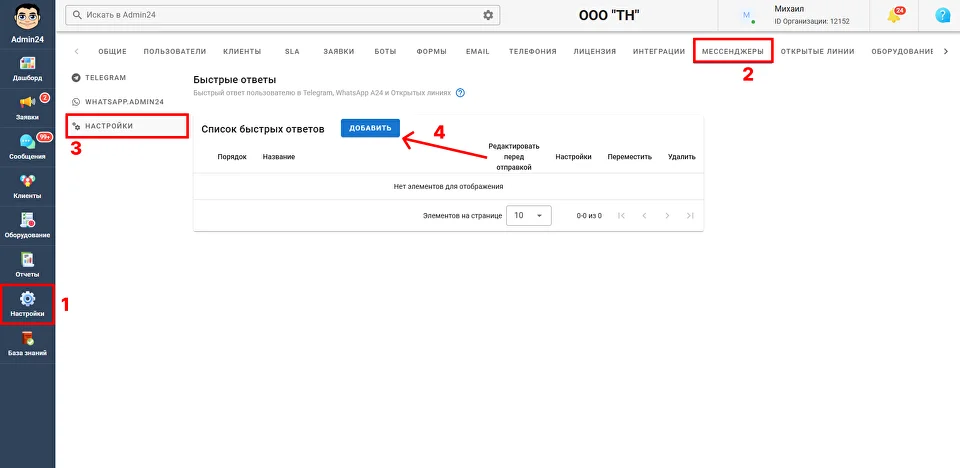
Task: Switch to the Боты tab
Action: pos(385,51)
